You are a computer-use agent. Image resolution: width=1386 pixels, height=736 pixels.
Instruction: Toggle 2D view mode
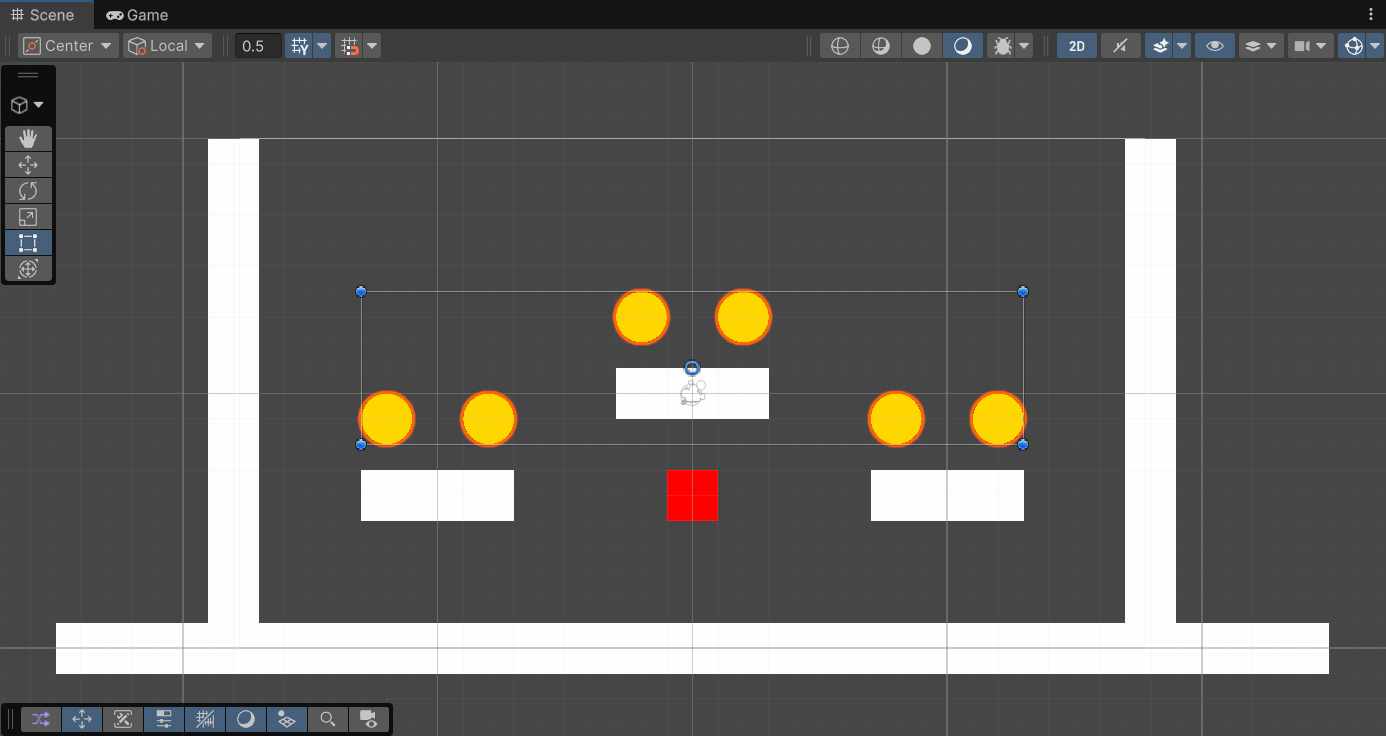click(1076, 45)
